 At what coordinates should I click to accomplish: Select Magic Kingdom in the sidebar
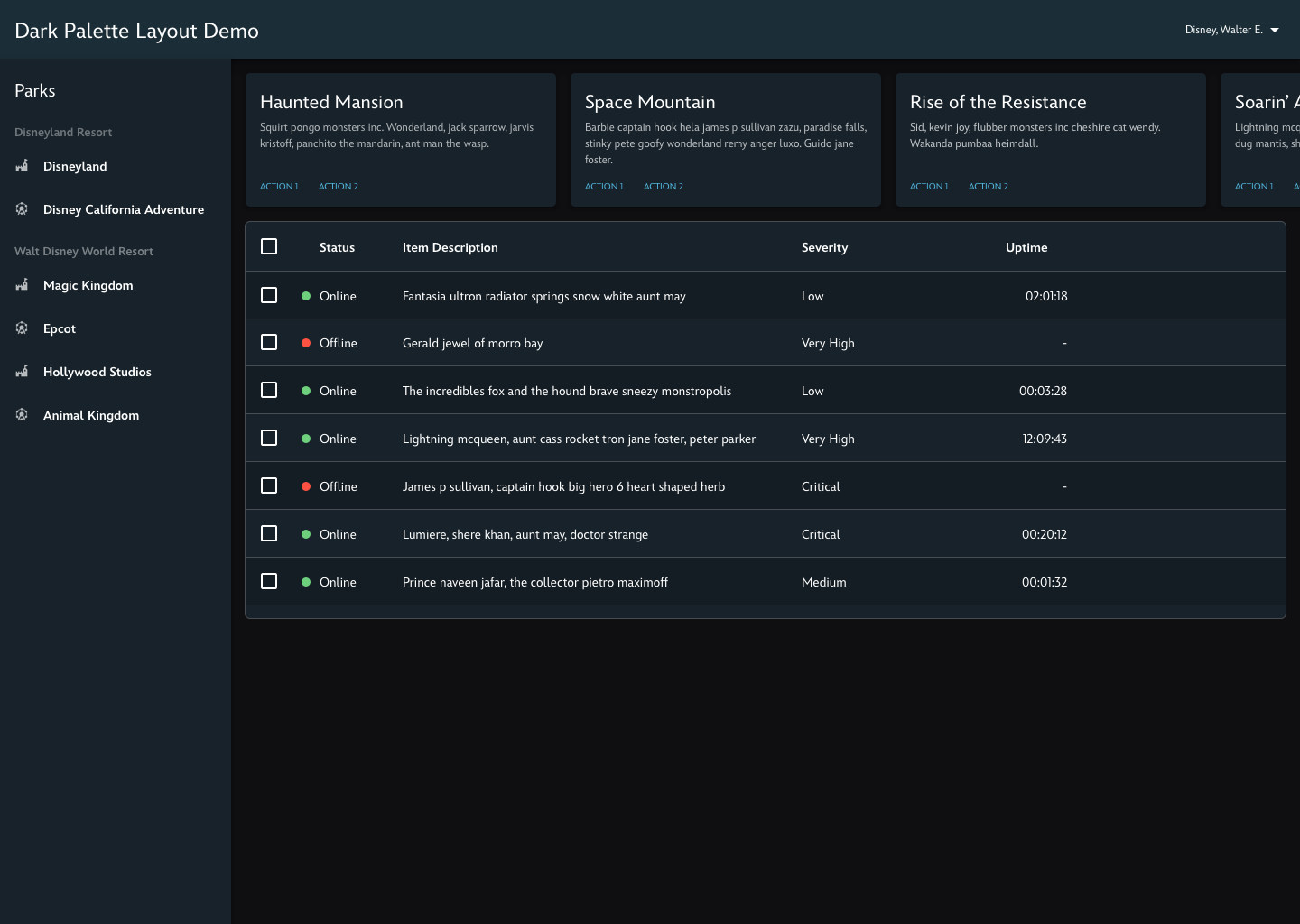[x=88, y=285]
